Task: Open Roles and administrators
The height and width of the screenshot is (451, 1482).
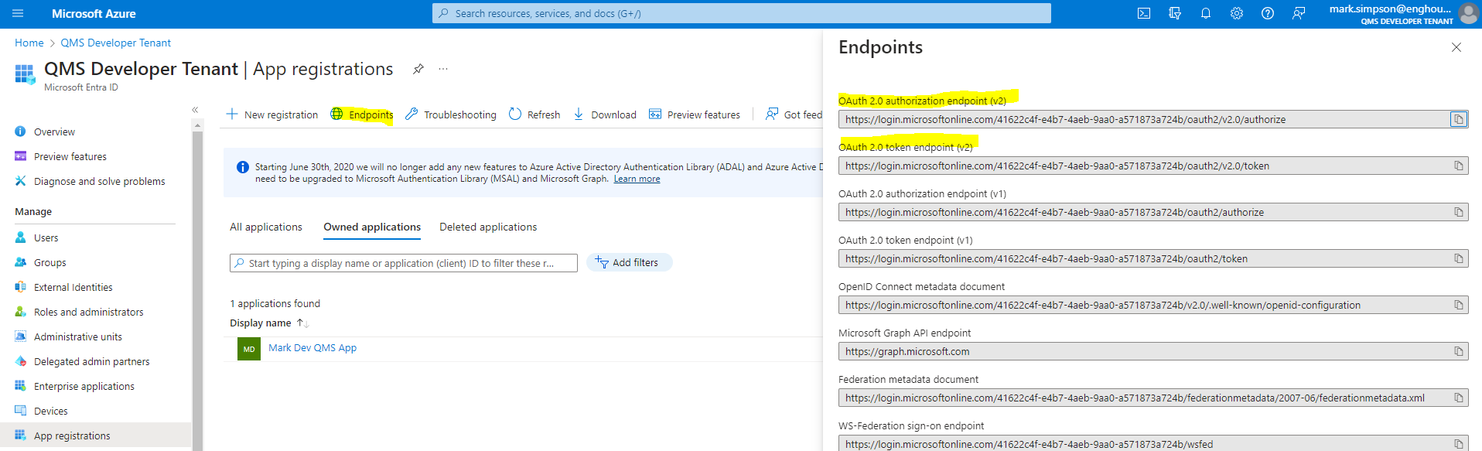Action: (89, 312)
